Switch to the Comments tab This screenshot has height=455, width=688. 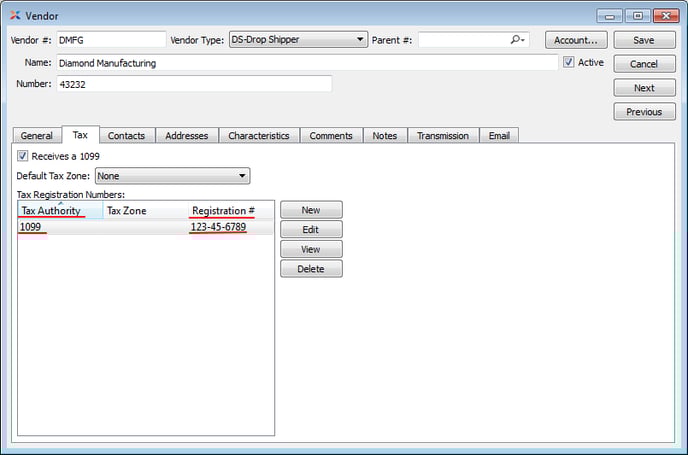pyautogui.click(x=331, y=136)
